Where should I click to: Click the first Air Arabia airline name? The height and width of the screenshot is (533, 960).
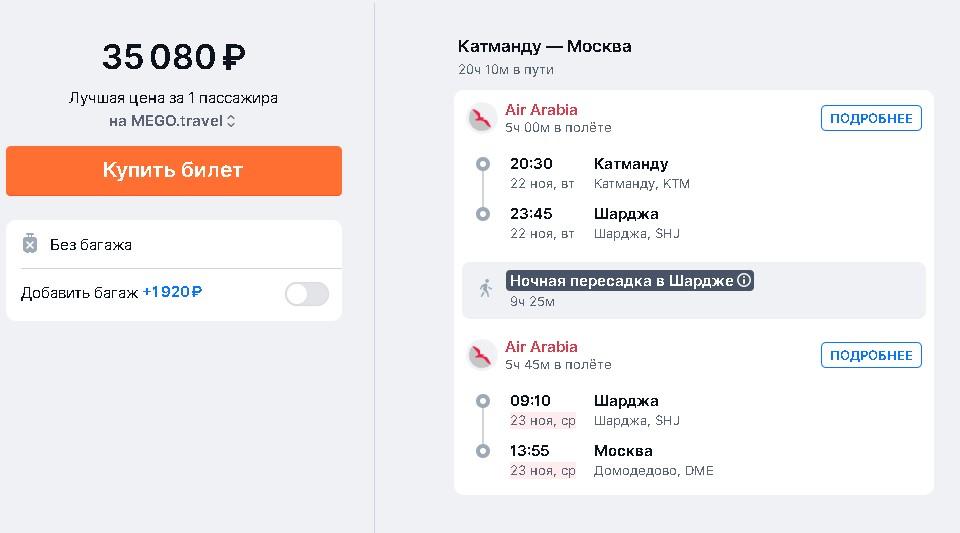[541, 110]
